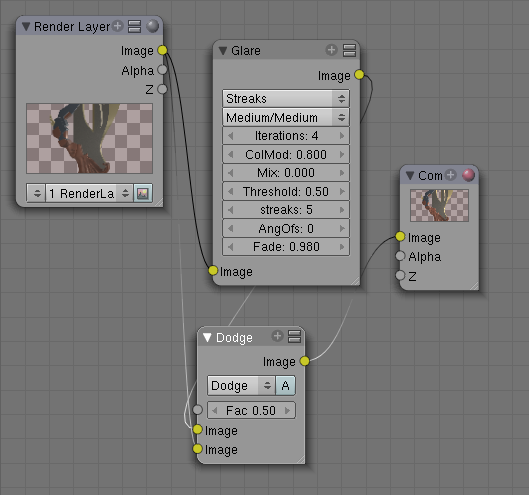Click Composite node Image input socket
Screen dimensions: 529x495
400,237
